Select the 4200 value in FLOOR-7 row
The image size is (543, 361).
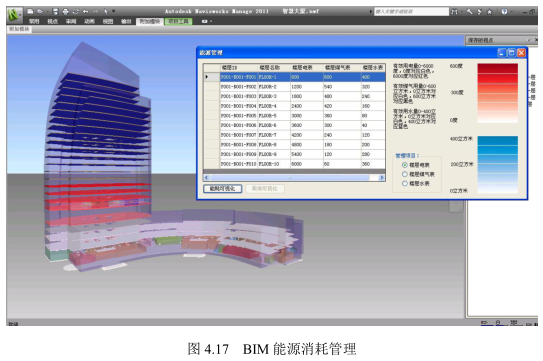pyautogui.click(x=306, y=135)
